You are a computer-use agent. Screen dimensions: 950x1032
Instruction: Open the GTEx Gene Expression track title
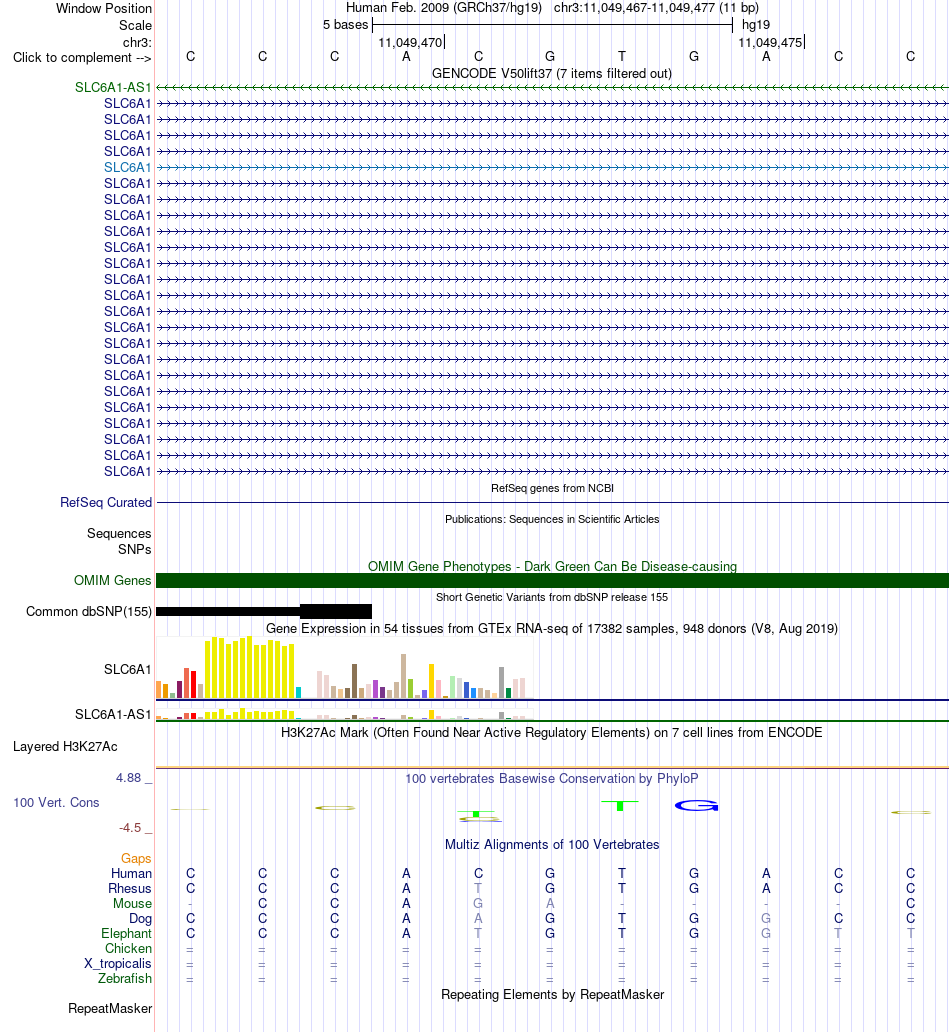point(552,629)
